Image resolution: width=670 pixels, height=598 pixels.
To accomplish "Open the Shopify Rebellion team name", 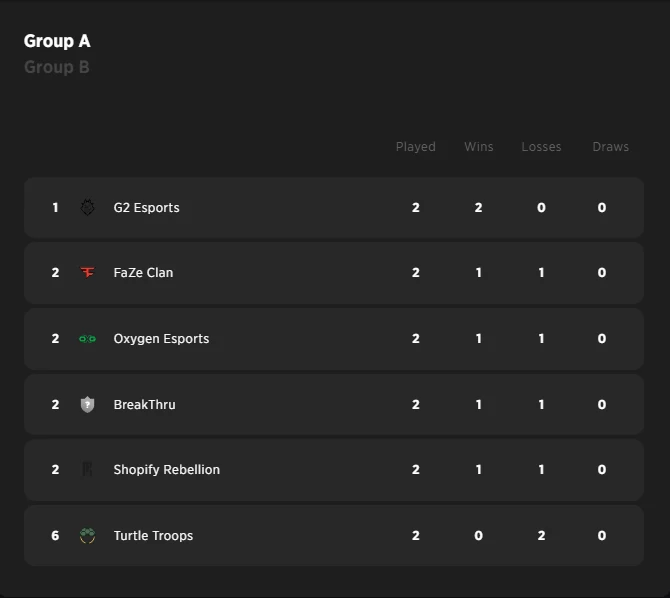I will (167, 470).
